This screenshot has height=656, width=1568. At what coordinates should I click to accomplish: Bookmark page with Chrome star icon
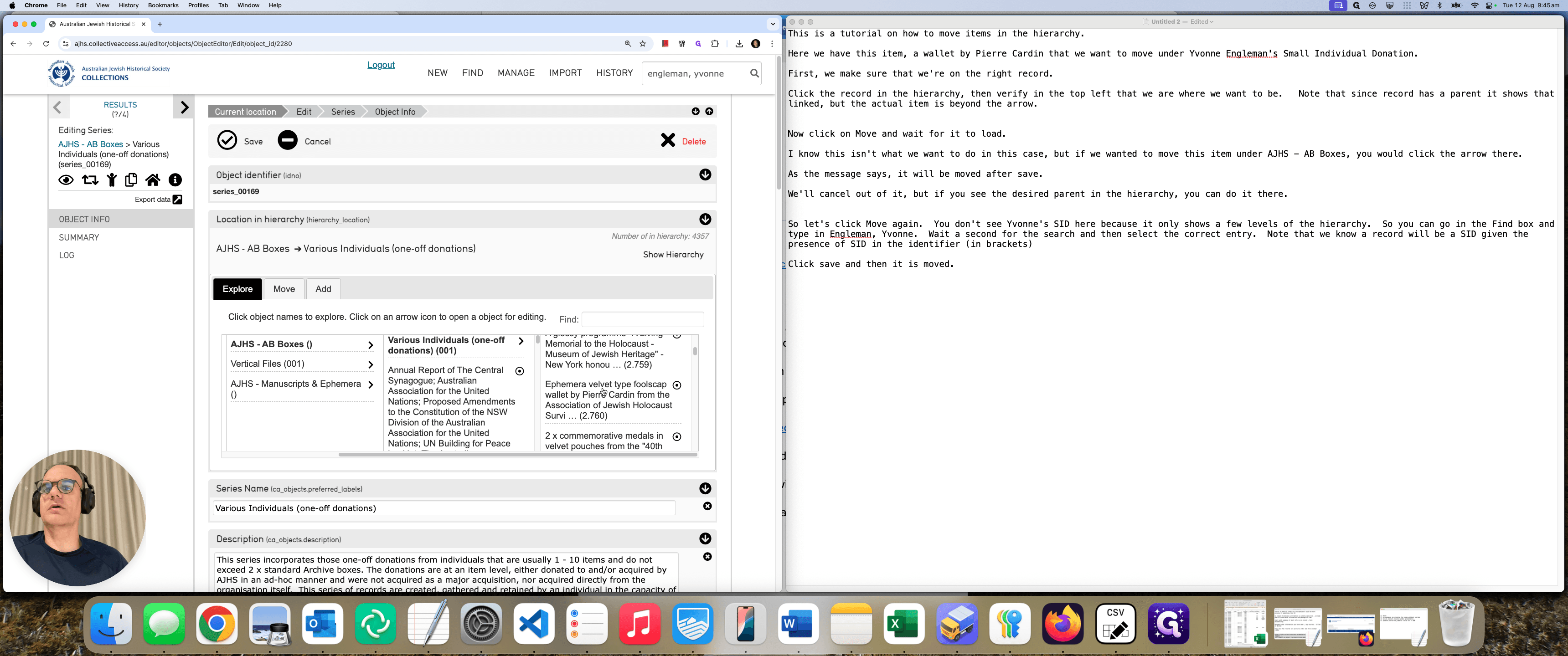coord(643,44)
